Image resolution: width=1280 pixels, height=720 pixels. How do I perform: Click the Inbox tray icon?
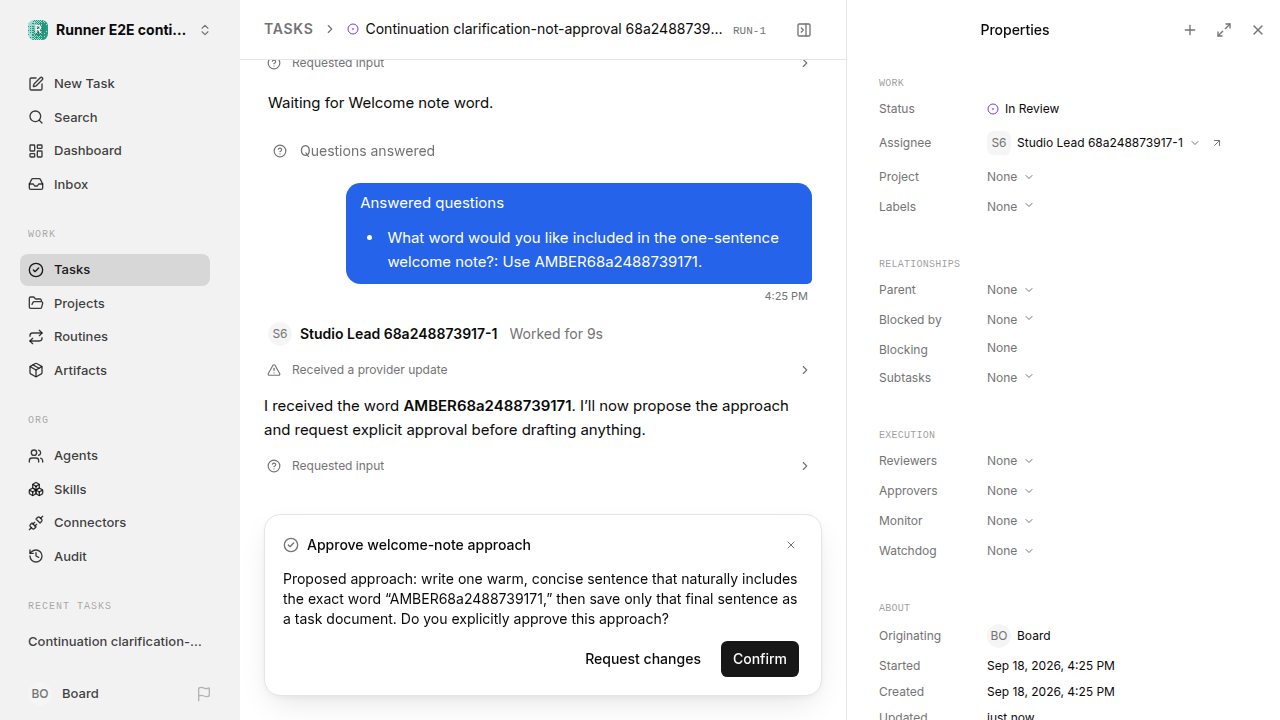[x=36, y=184]
